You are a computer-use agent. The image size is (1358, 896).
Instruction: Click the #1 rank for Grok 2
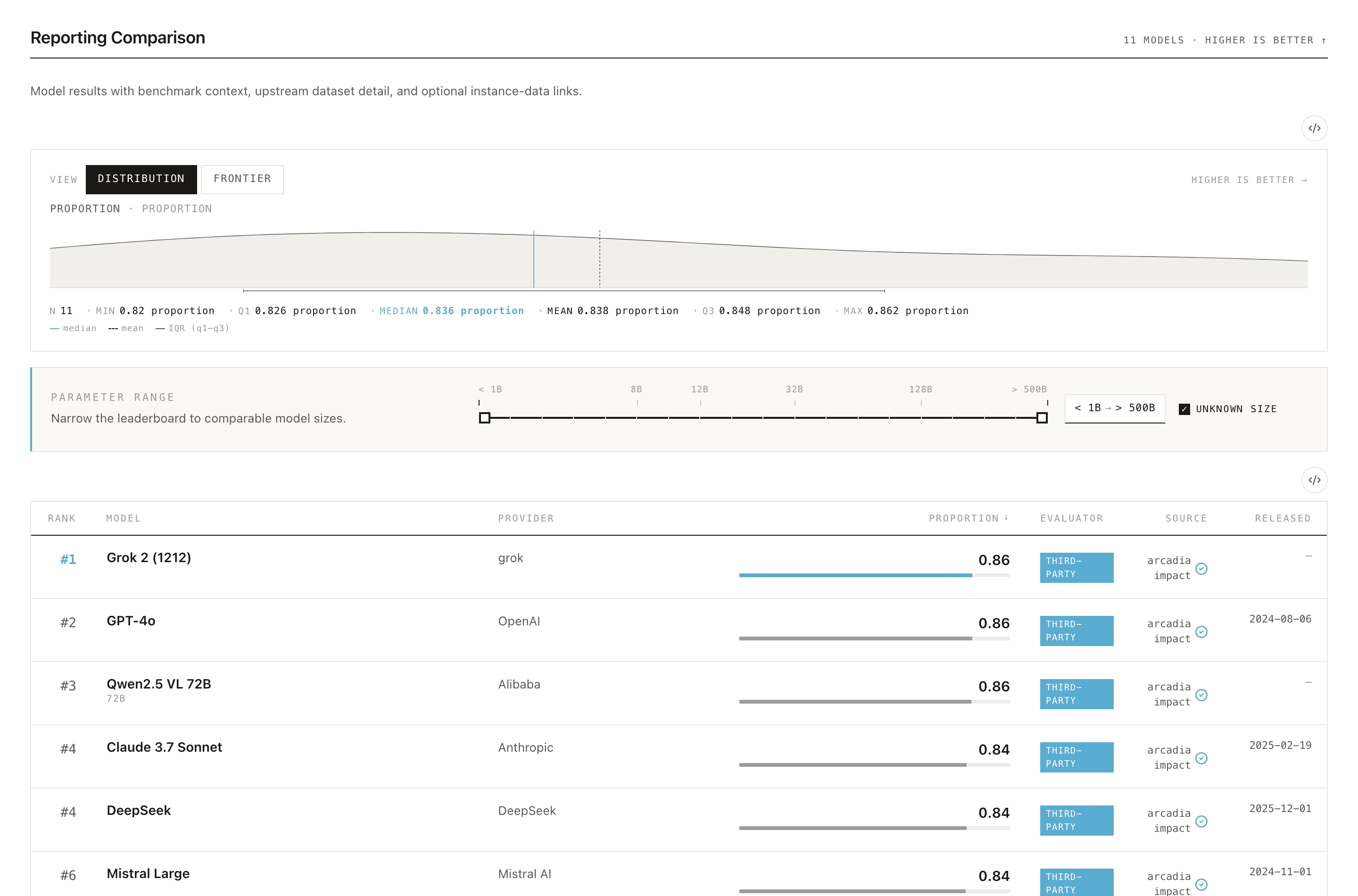tap(68, 559)
